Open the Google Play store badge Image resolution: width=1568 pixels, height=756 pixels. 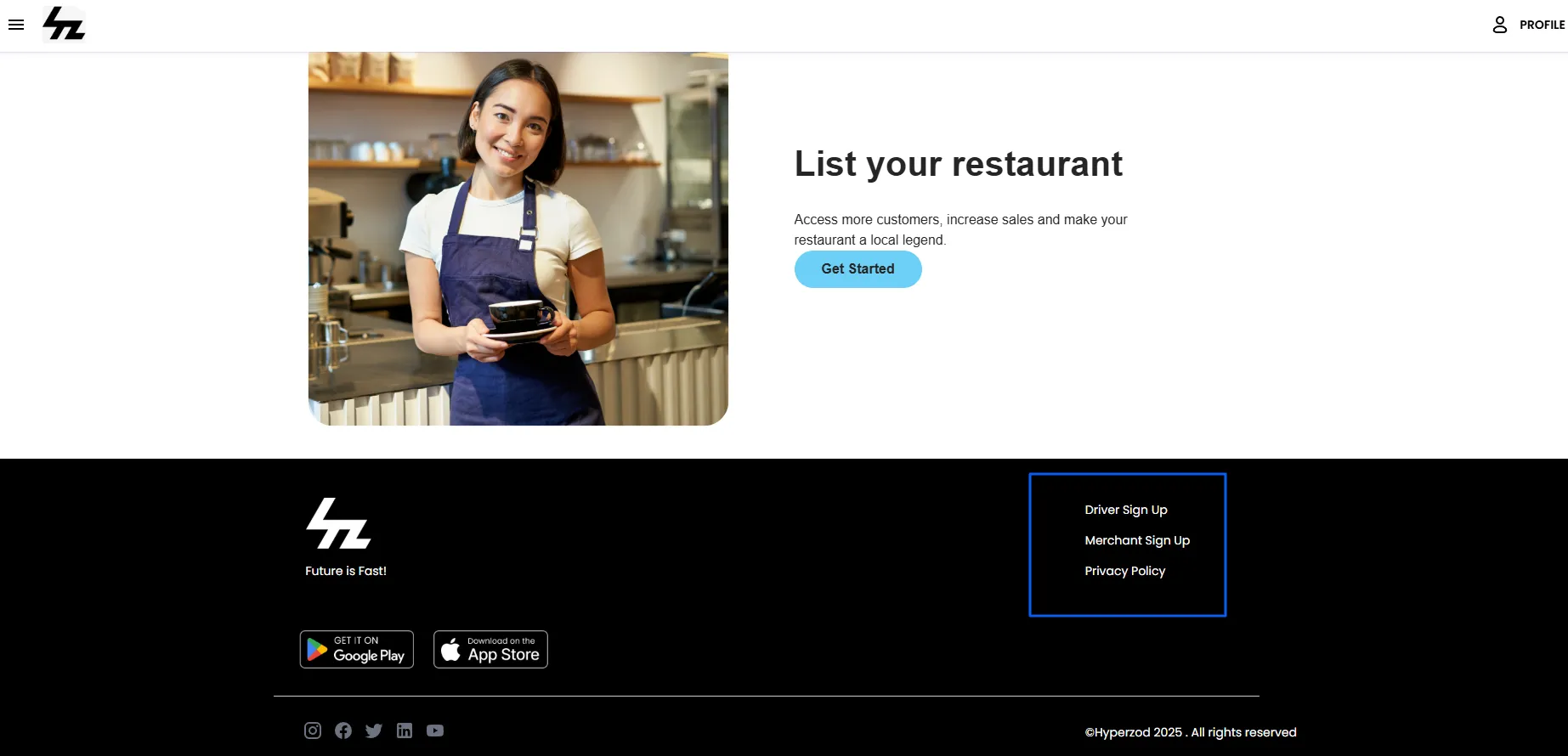pyautogui.click(x=357, y=649)
